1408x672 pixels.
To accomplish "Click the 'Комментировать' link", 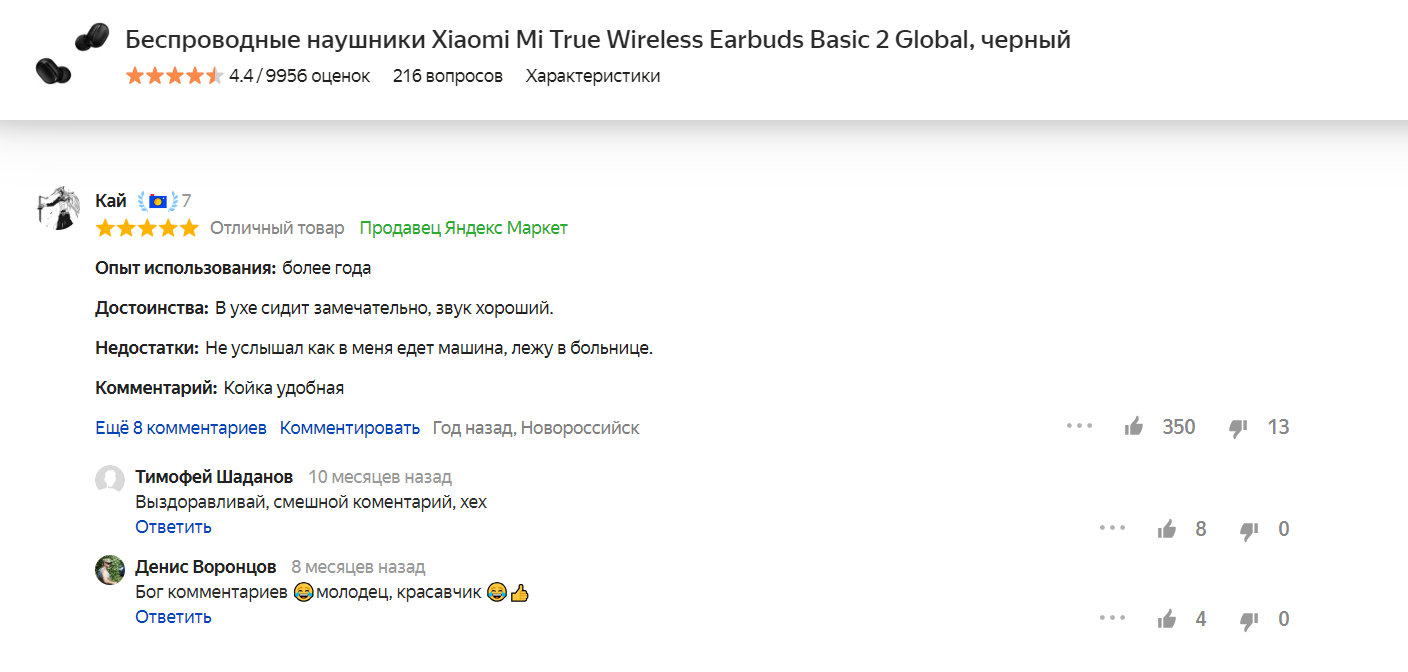I will (x=350, y=428).
